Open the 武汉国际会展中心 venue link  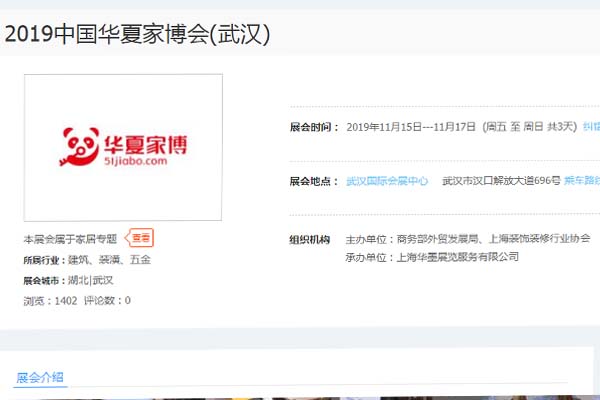click(x=387, y=181)
